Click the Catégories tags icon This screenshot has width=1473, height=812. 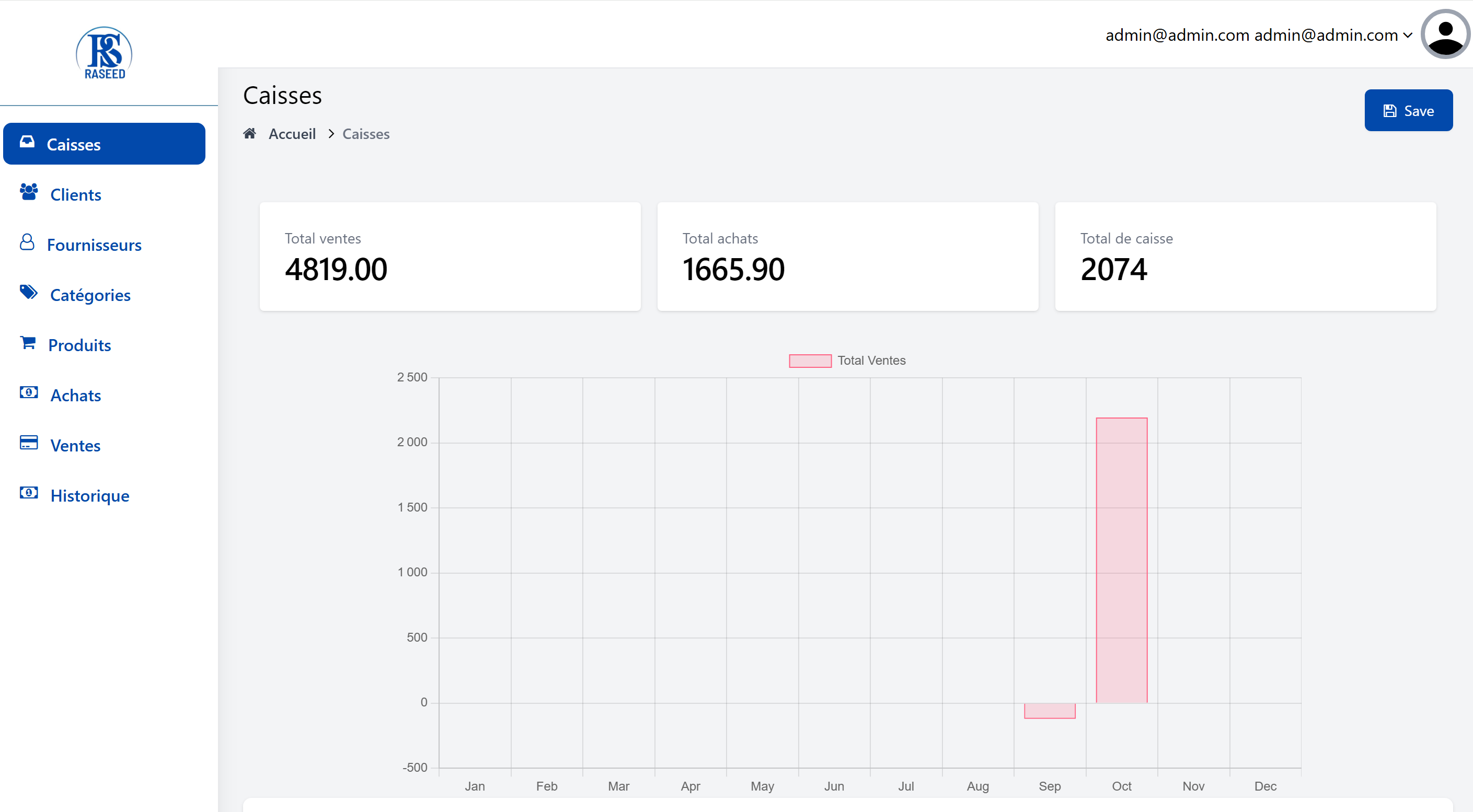(29, 293)
